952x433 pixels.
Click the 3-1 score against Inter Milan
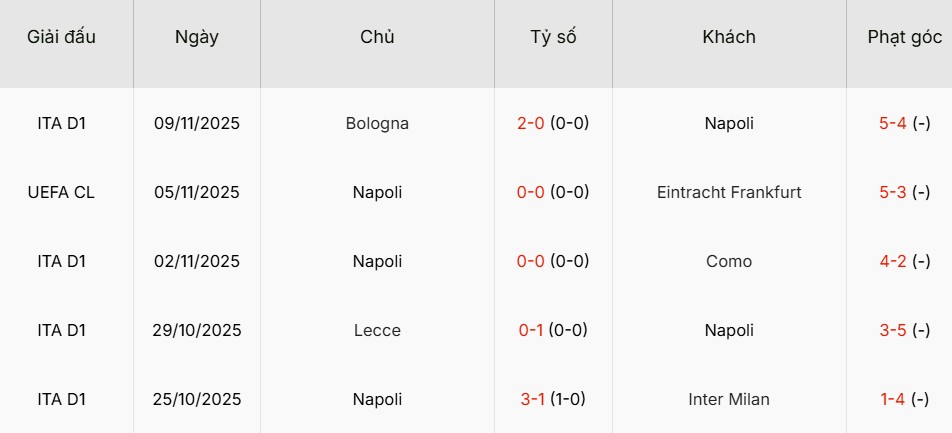tap(530, 399)
